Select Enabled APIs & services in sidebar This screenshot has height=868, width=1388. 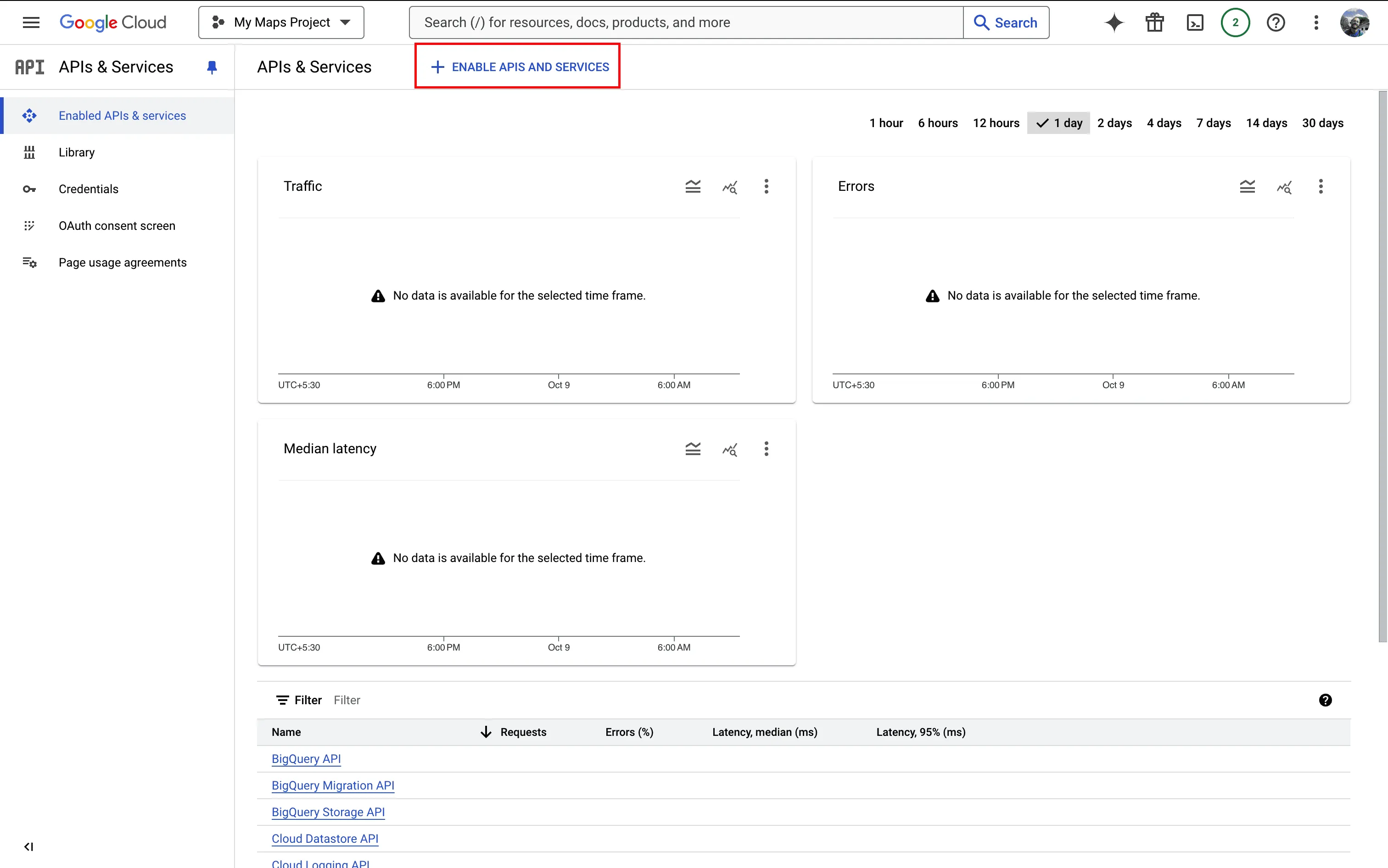[117, 116]
